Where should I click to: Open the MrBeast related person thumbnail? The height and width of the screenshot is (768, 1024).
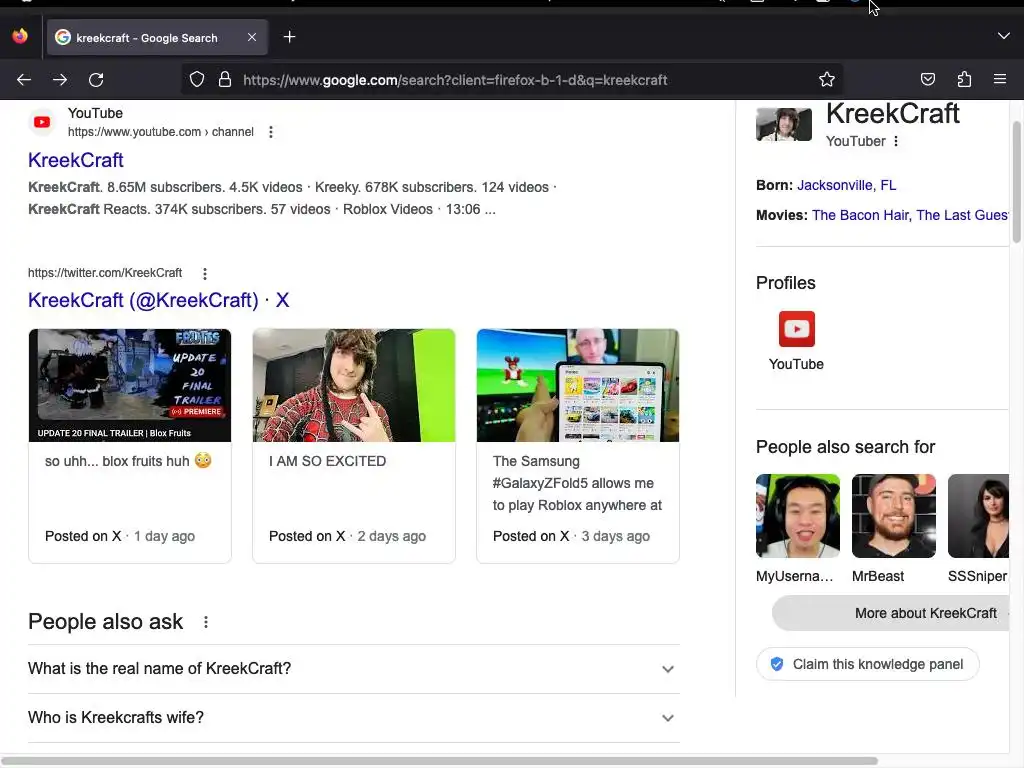point(894,516)
